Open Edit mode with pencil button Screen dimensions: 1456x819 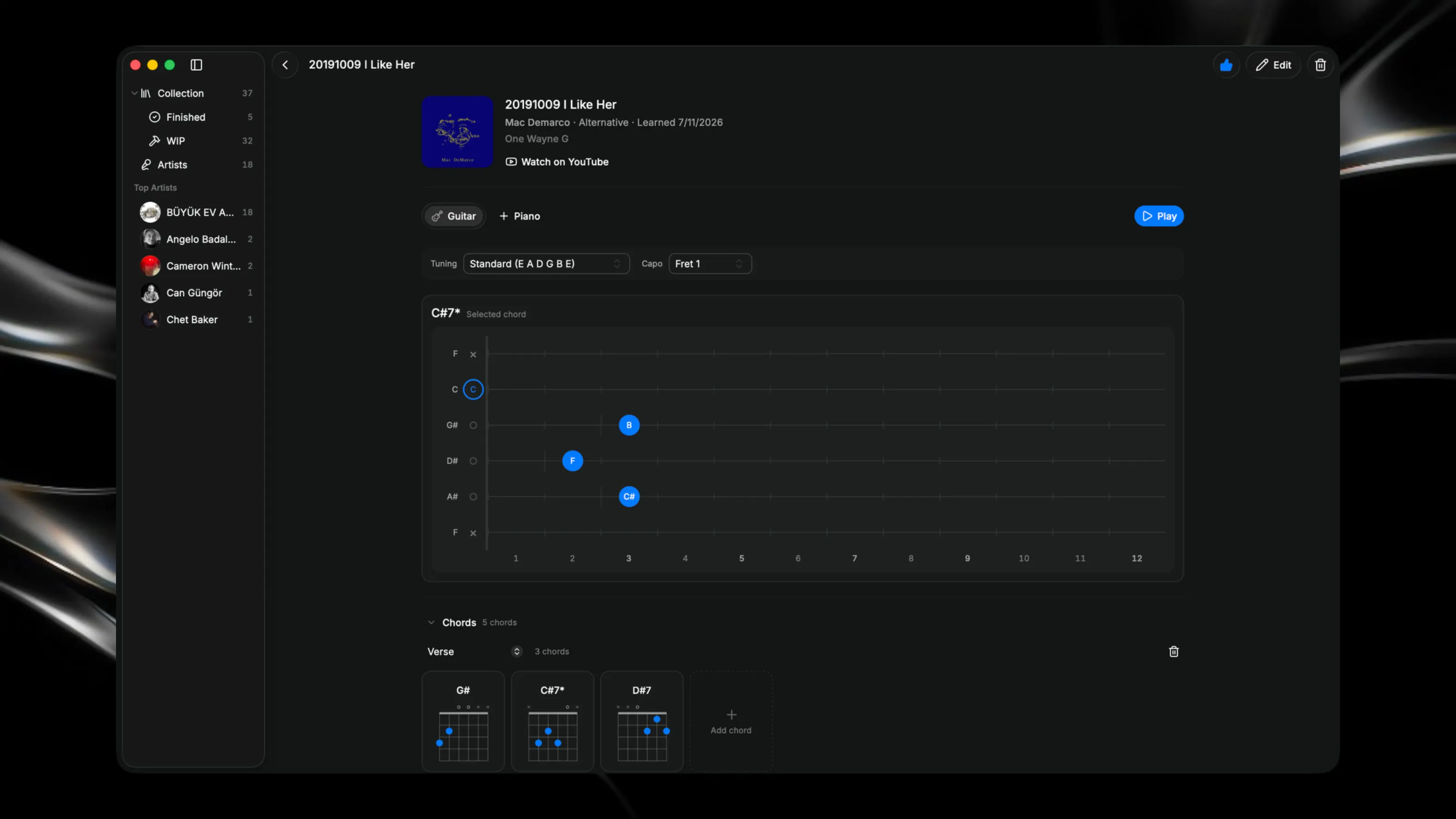pos(1274,65)
